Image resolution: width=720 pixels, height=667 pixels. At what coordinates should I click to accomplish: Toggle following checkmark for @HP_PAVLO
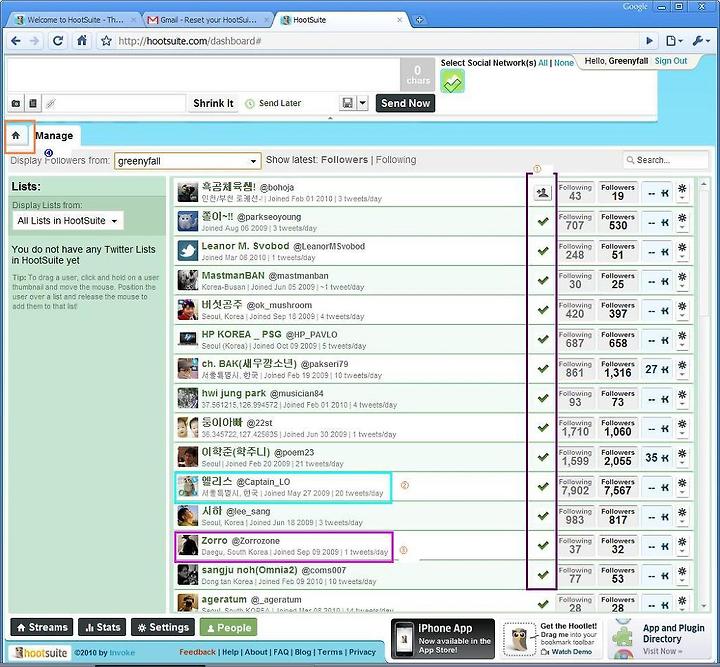543,339
